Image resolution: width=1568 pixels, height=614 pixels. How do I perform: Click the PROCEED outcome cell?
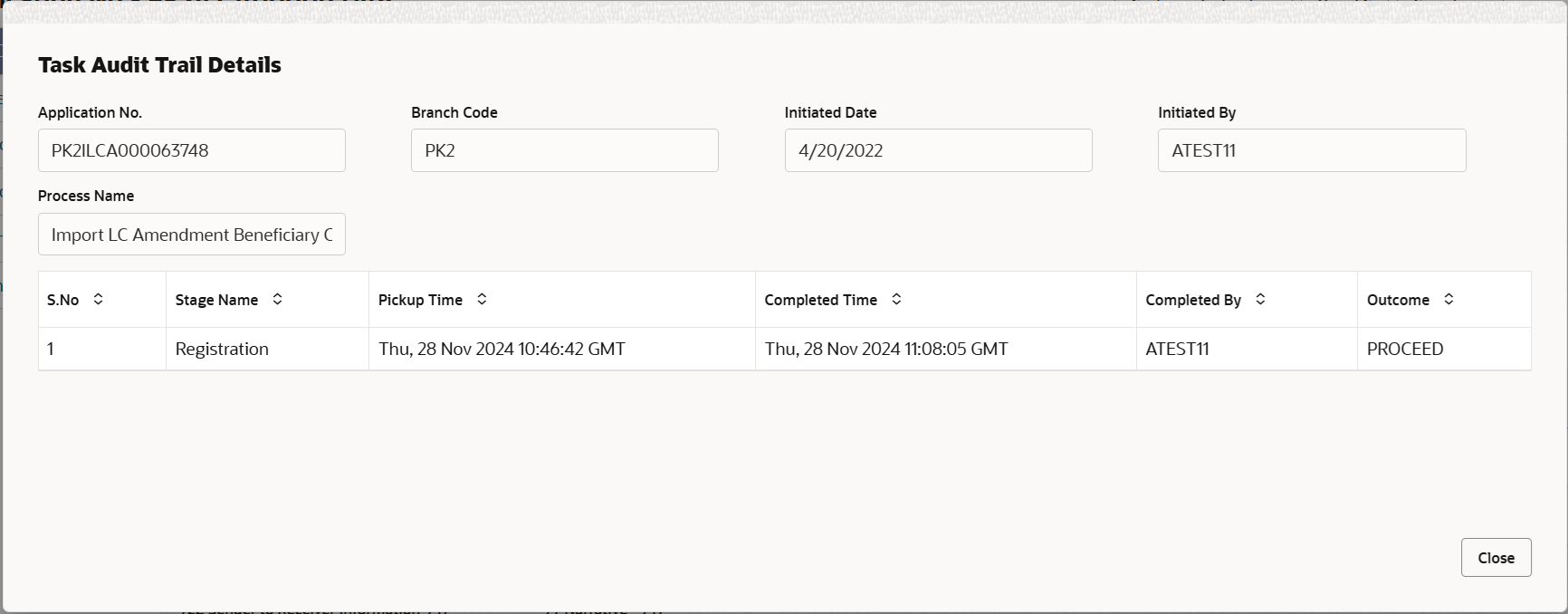[x=1405, y=349]
